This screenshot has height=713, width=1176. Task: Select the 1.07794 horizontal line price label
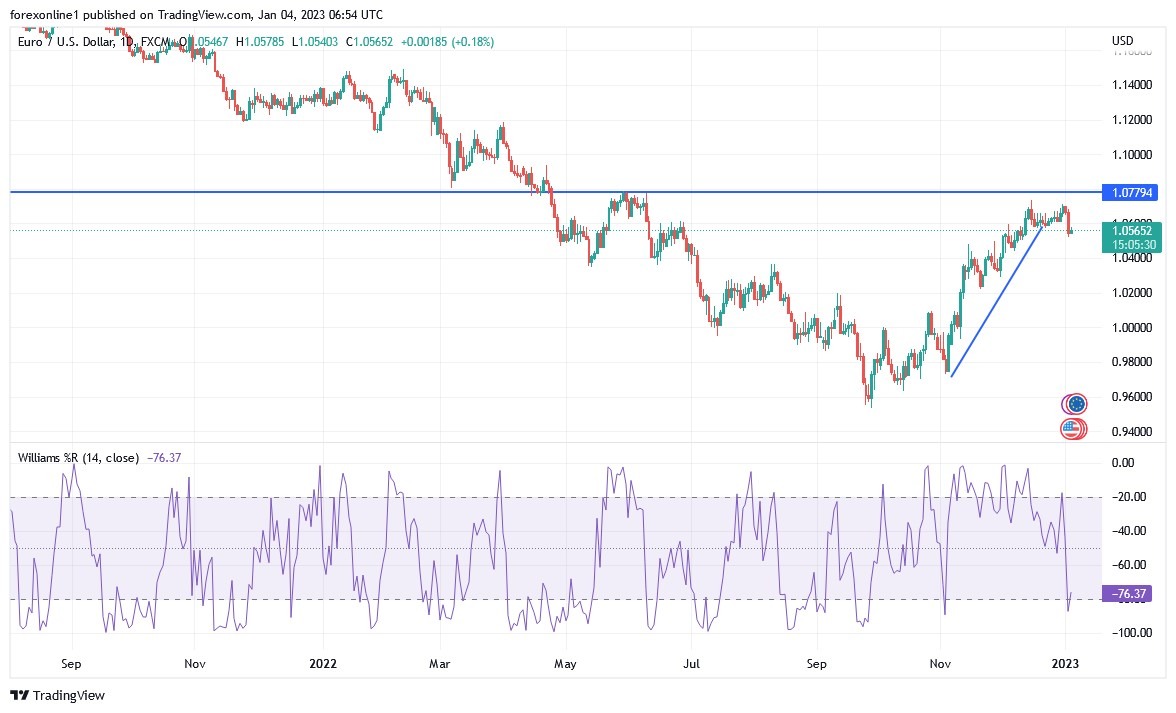point(1130,193)
